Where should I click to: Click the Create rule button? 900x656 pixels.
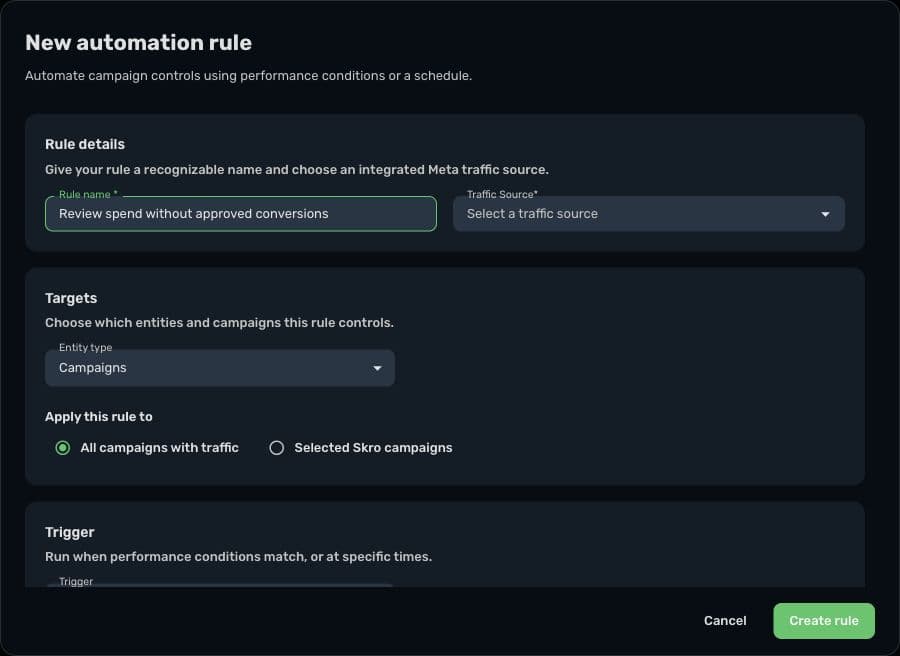point(824,620)
